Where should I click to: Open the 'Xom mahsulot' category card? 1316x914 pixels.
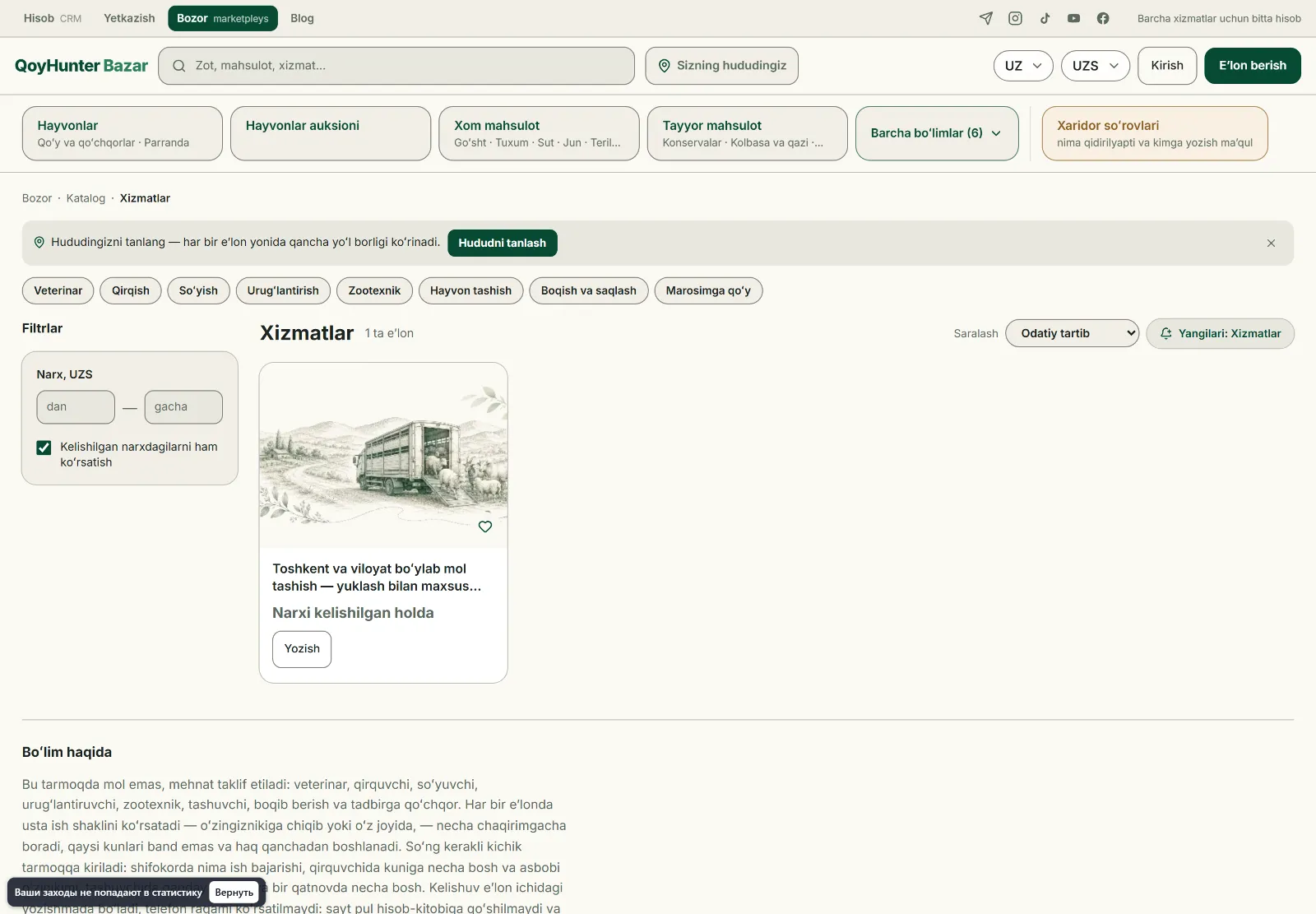(539, 133)
